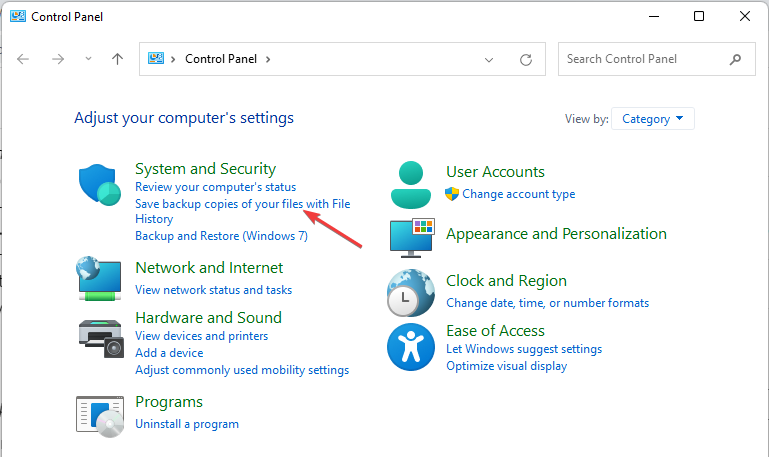Expand the address bar history dropdown
769x457 pixels.
point(489,60)
